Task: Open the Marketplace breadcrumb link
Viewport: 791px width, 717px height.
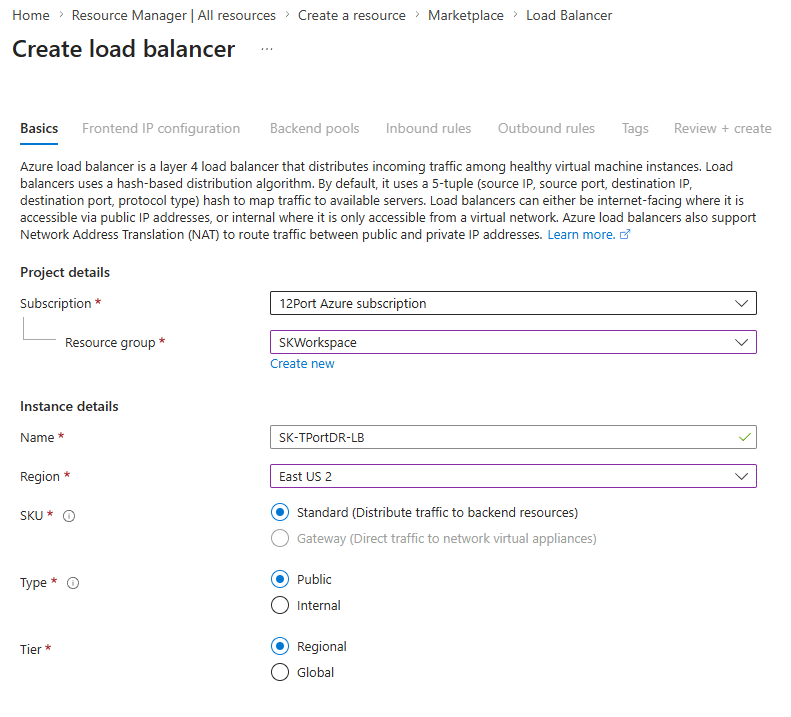Action: pyautogui.click(x=466, y=16)
